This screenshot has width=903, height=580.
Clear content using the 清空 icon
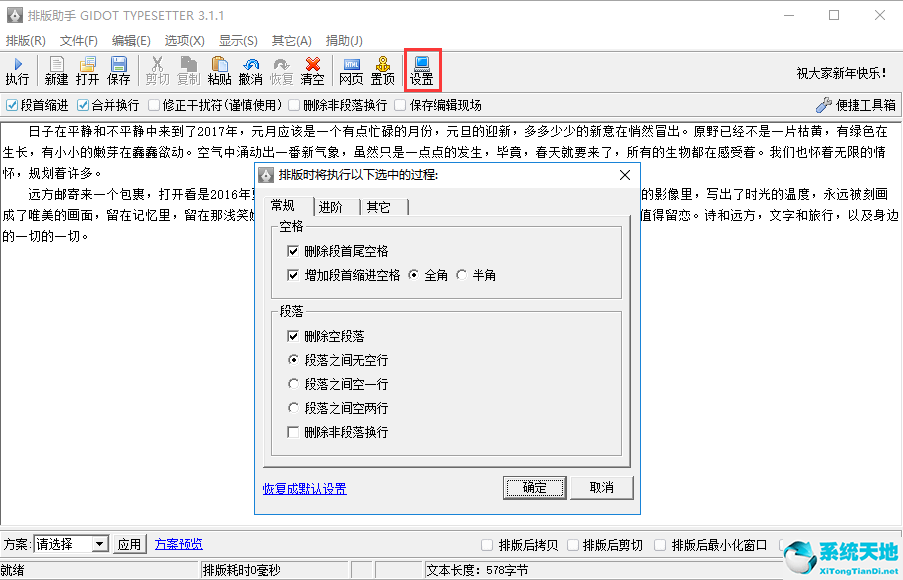[313, 69]
